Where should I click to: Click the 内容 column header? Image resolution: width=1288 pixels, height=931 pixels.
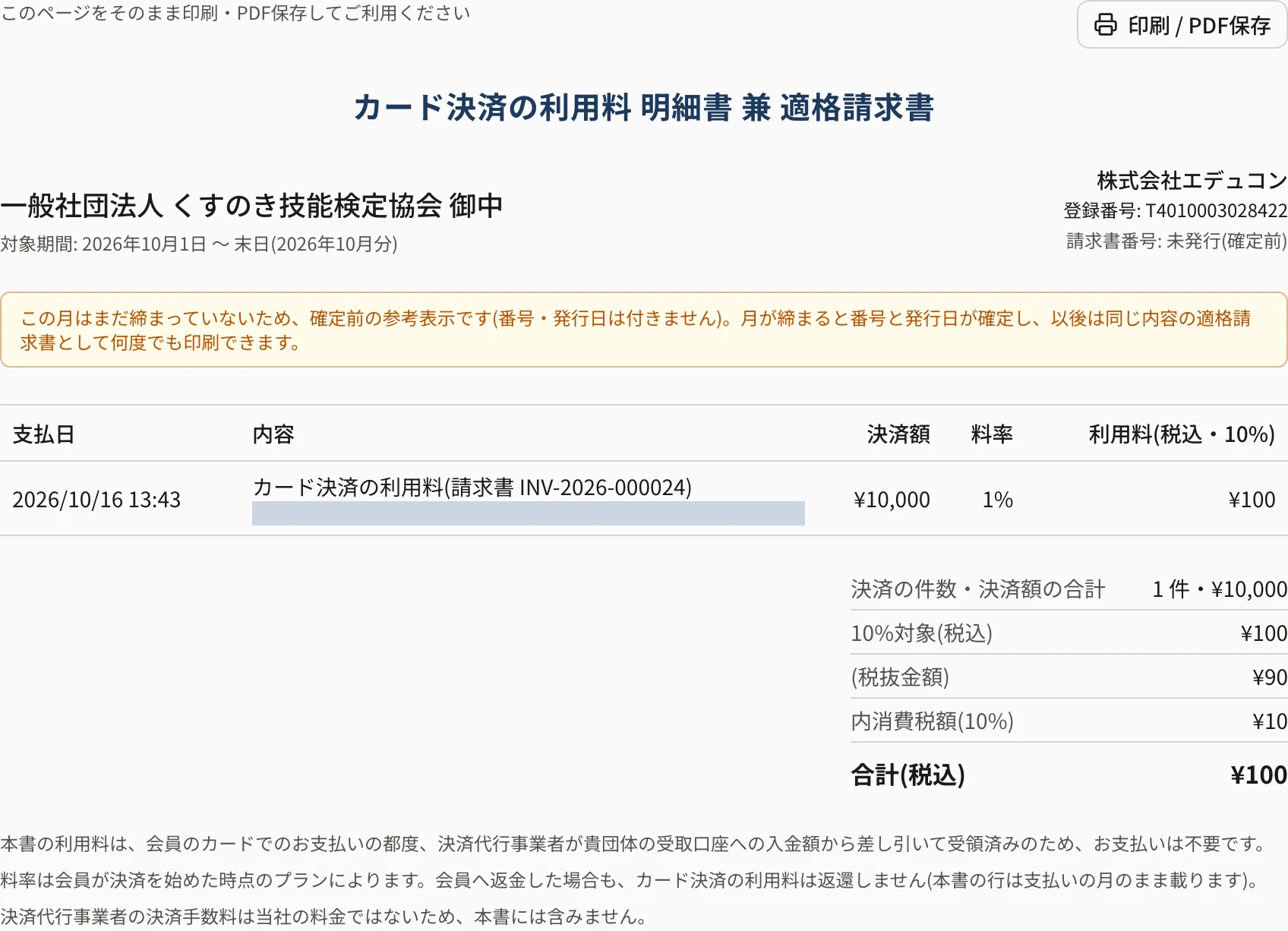[273, 434]
